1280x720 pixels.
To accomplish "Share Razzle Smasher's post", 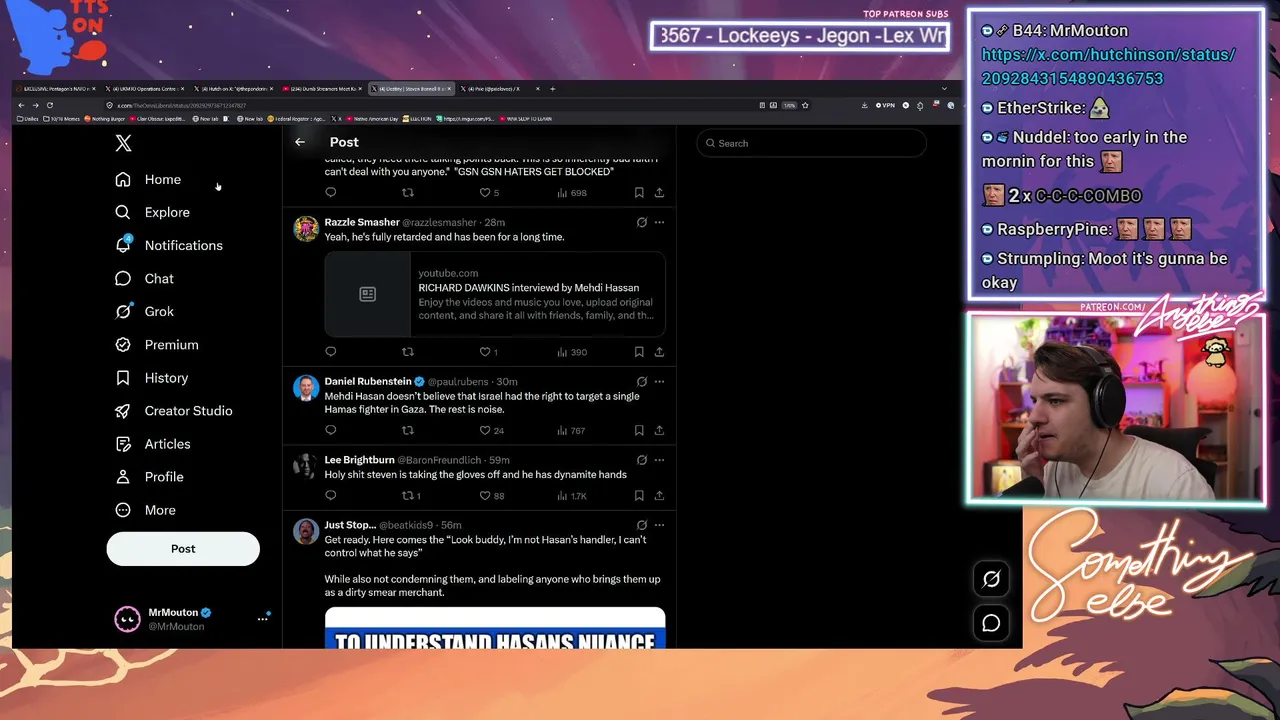I will [659, 352].
